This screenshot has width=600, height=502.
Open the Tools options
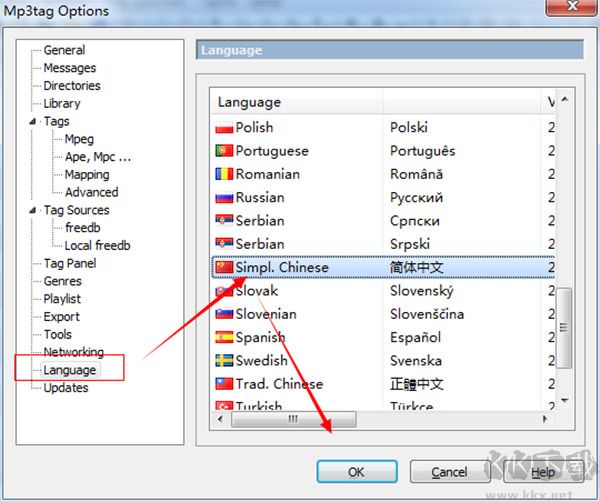pyautogui.click(x=57, y=334)
